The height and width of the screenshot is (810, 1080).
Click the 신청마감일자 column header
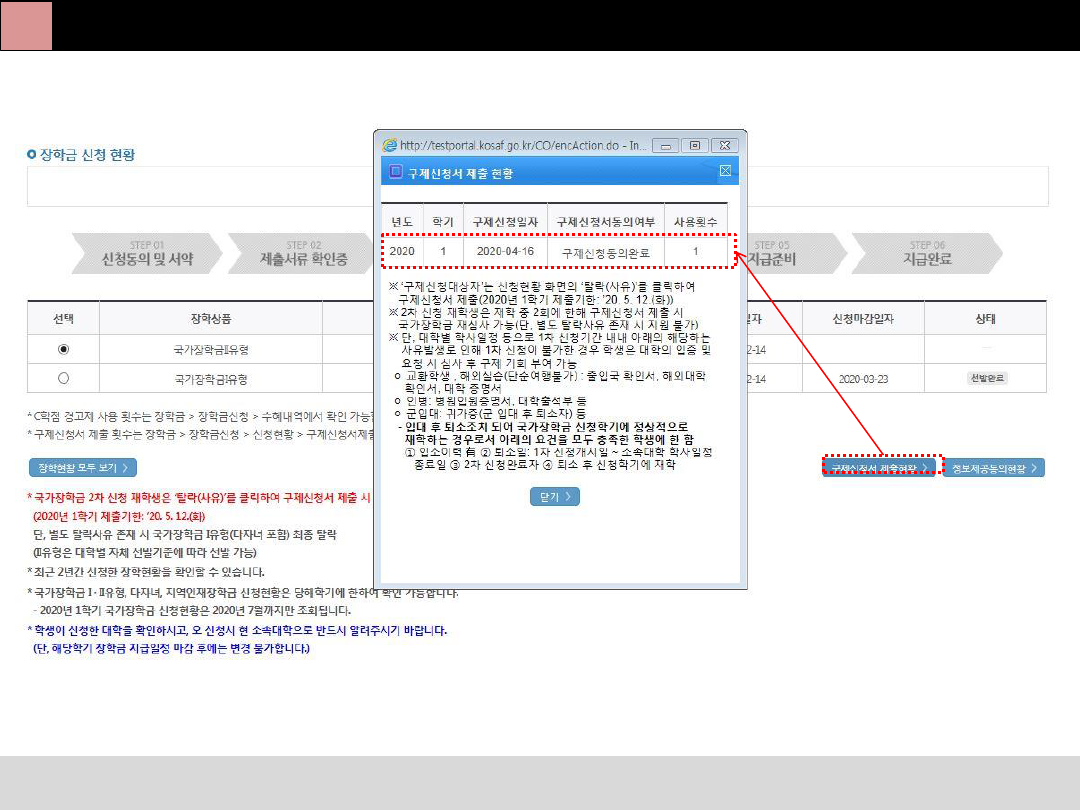(x=862, y=319)
